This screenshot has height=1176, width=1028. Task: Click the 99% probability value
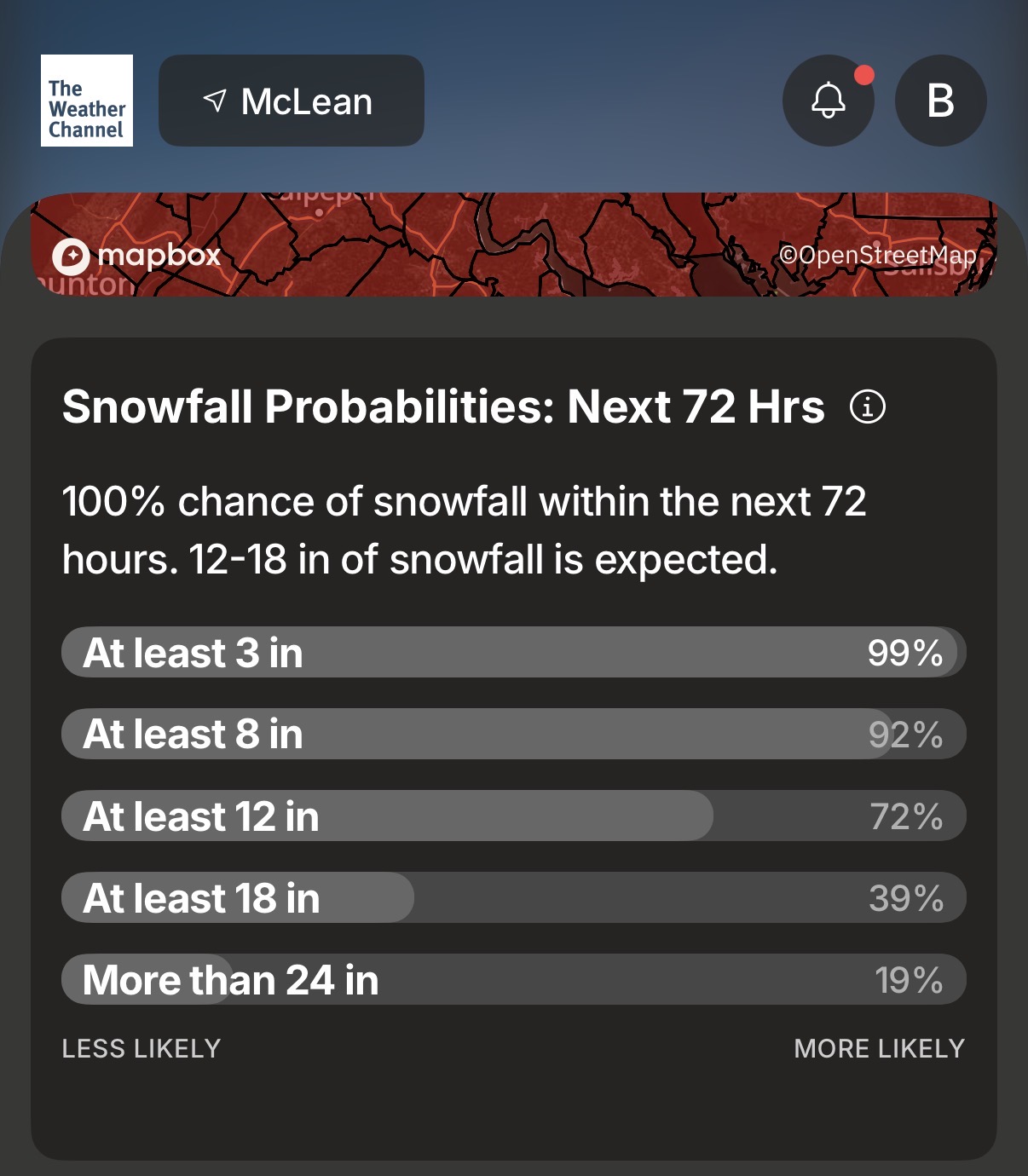904,653
